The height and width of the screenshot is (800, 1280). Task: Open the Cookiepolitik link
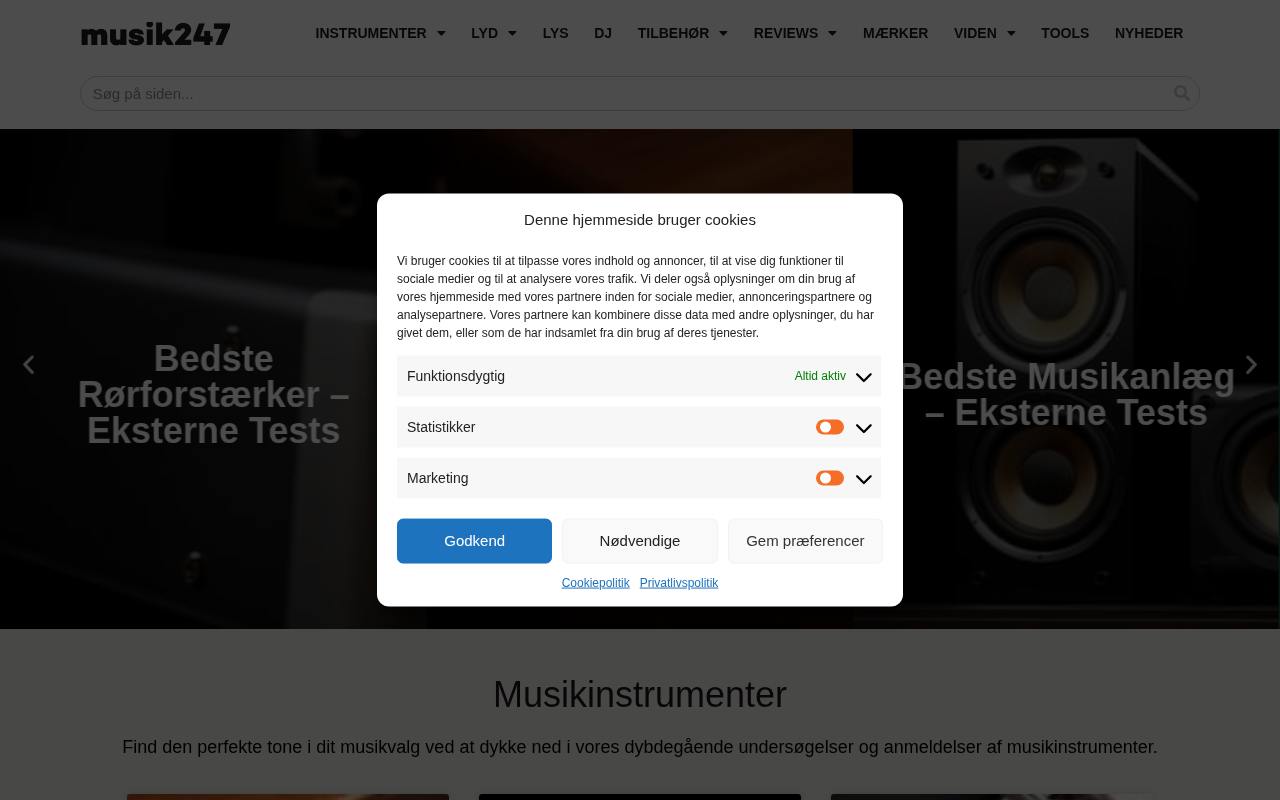coord(596,583)
